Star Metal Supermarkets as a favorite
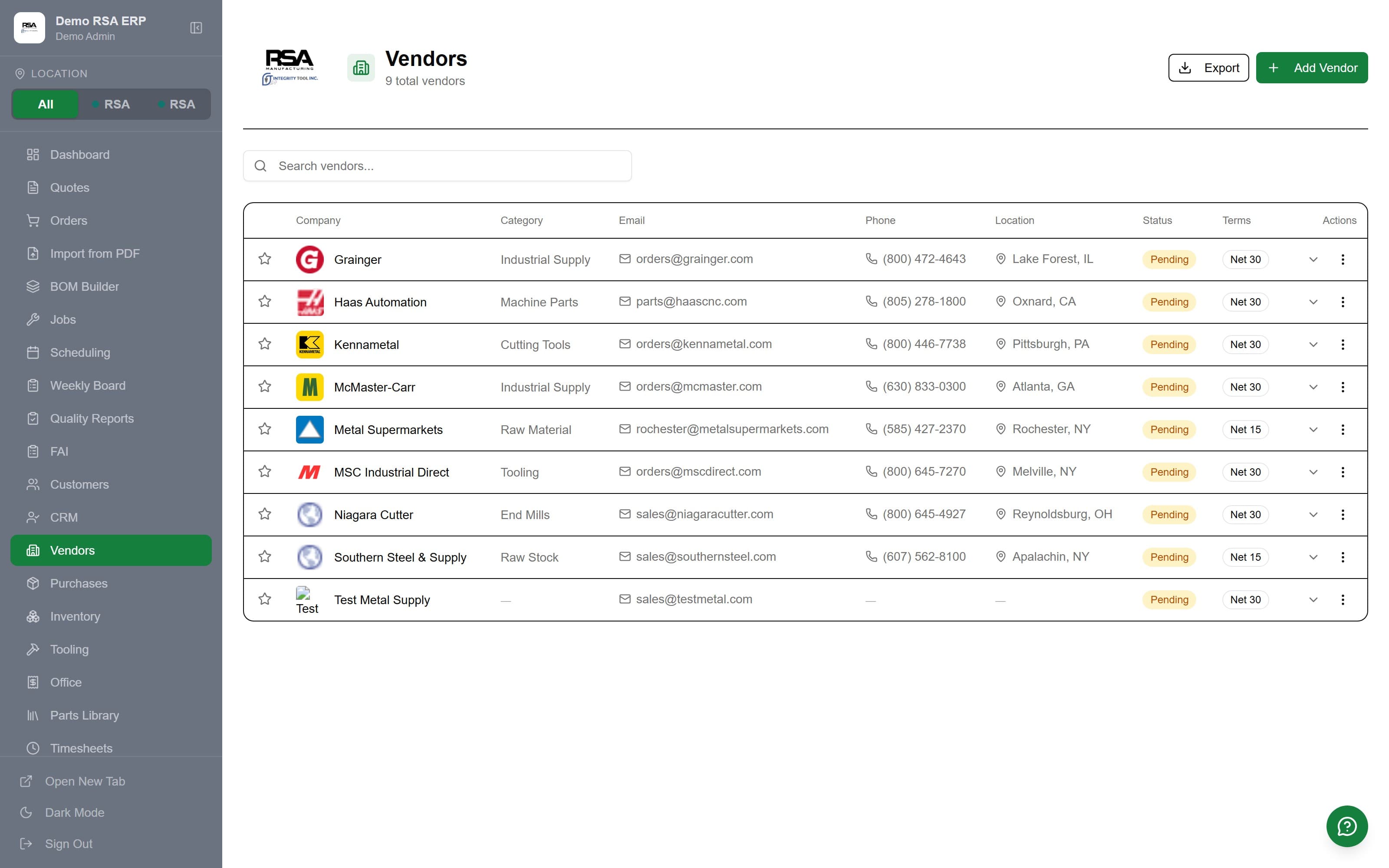 pos(265,429)
